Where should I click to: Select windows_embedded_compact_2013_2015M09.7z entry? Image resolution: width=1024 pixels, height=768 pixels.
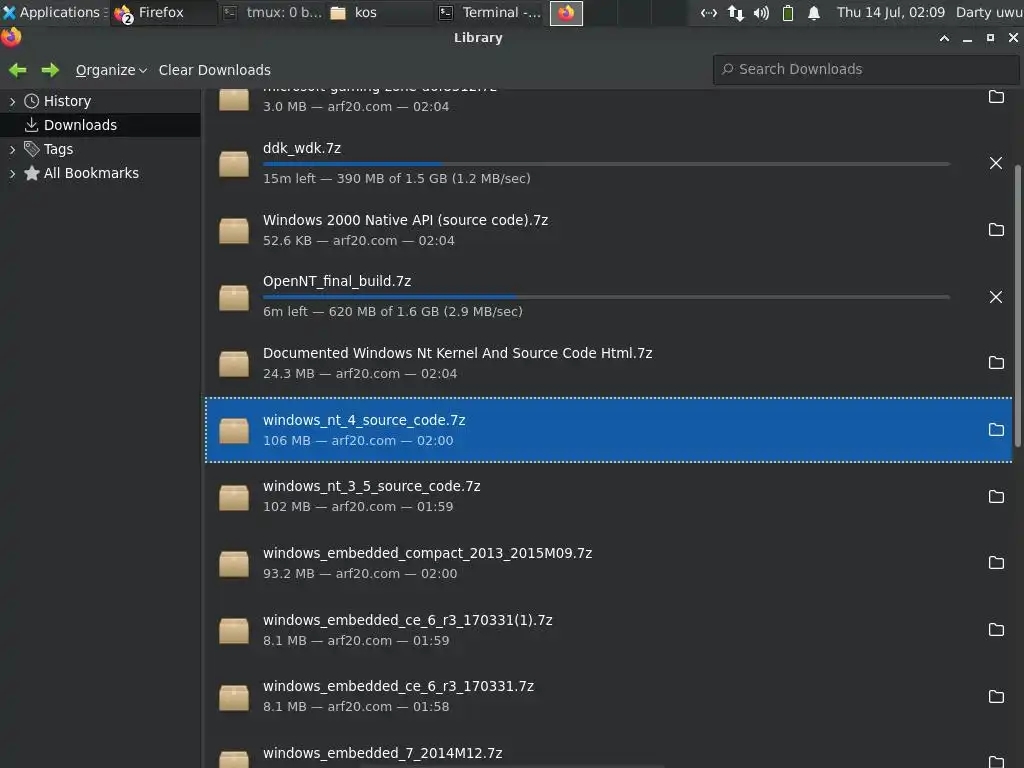click(x=609, y=562)
